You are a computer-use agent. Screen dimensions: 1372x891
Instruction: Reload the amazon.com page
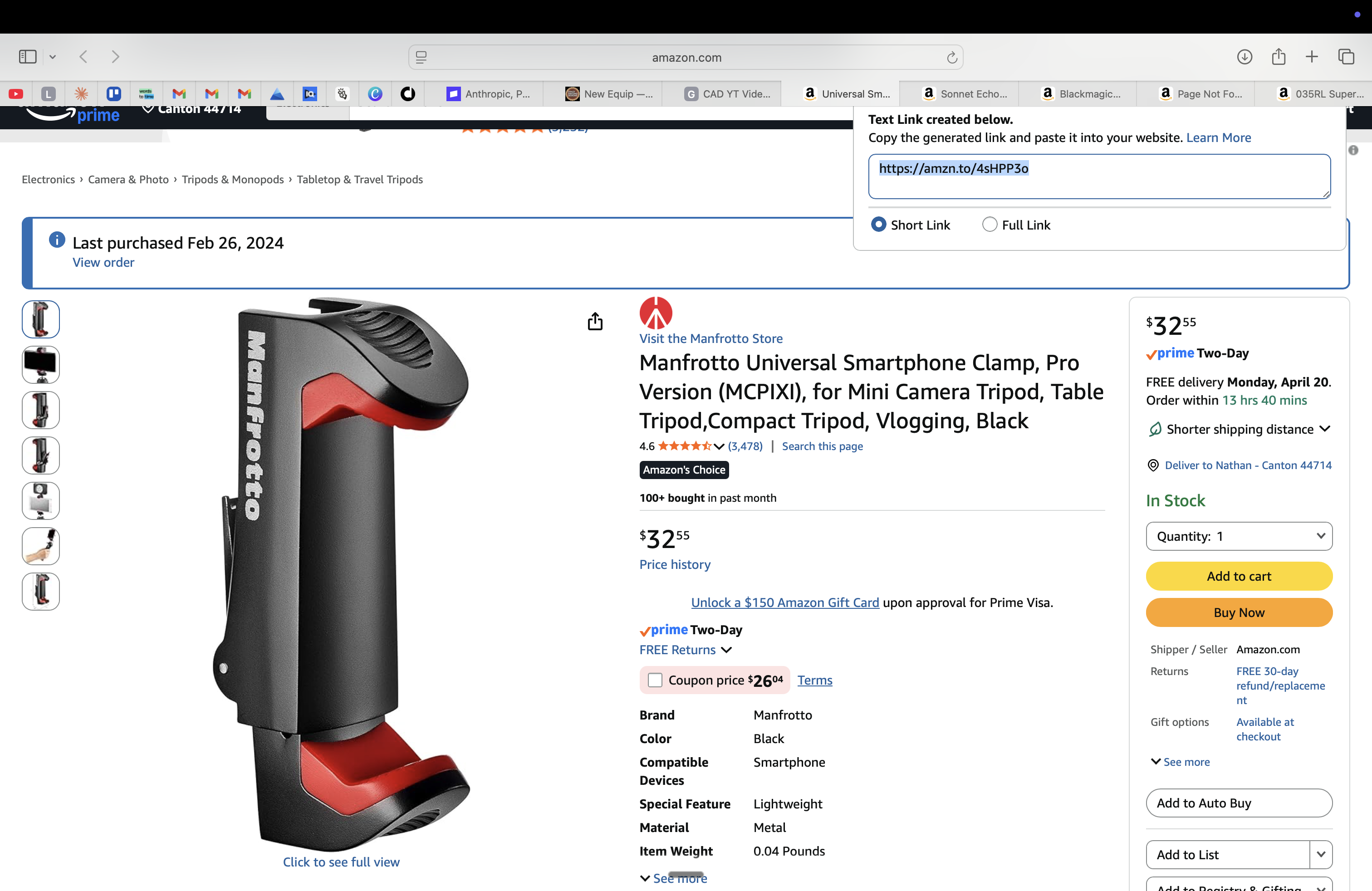point(952,57)
